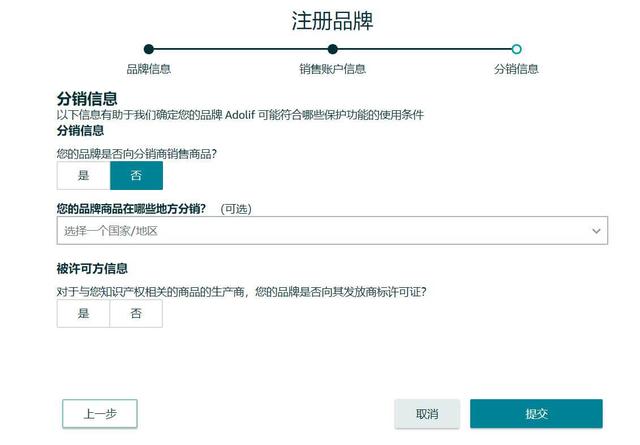The height and width of the screenshot is (445, 640).
Task: Select 是 for trademark license question
Action: pos(84,314)
